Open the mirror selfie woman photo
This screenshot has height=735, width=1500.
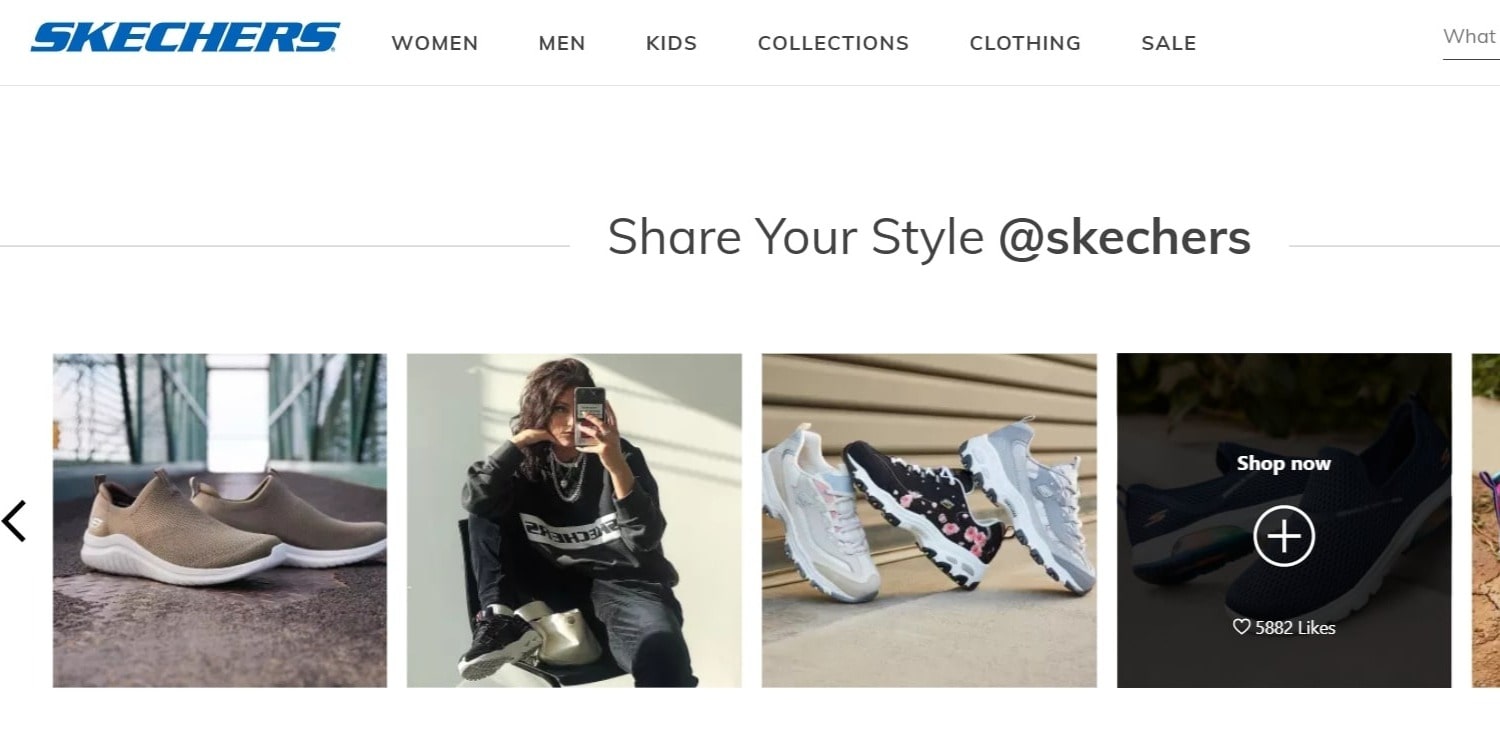(574, 520)
